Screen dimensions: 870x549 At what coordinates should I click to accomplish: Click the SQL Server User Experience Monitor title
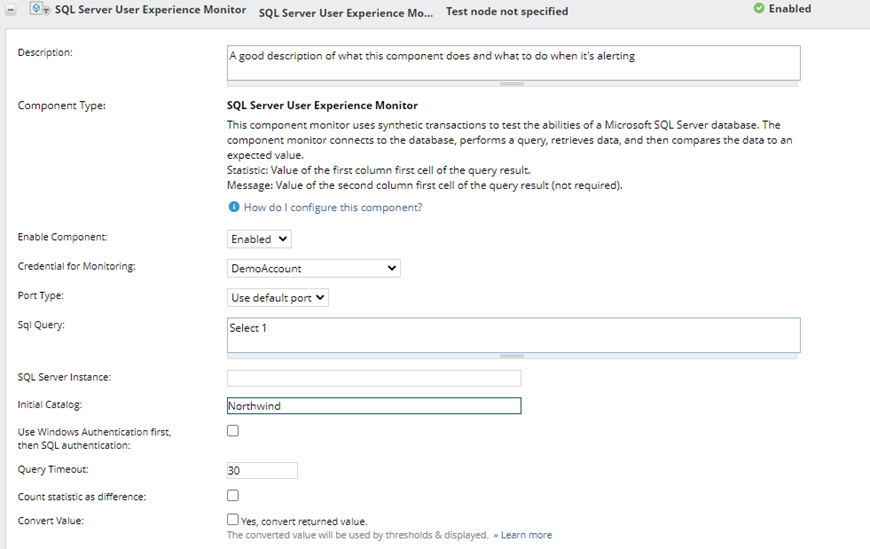(150, 10)
